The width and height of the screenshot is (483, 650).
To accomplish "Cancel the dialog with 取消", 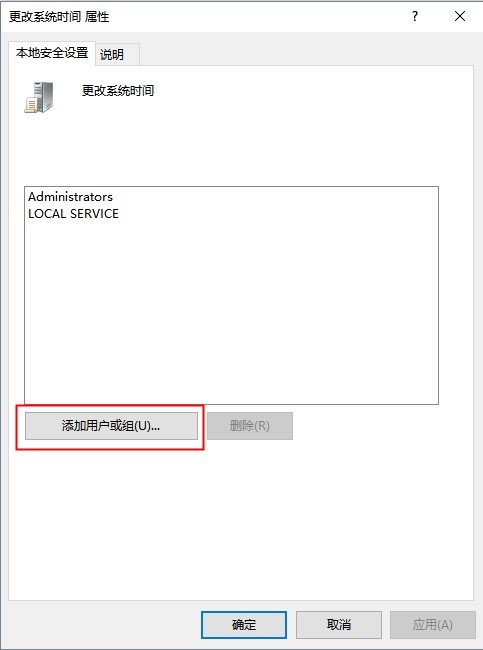I will click(x=338, y=625).
